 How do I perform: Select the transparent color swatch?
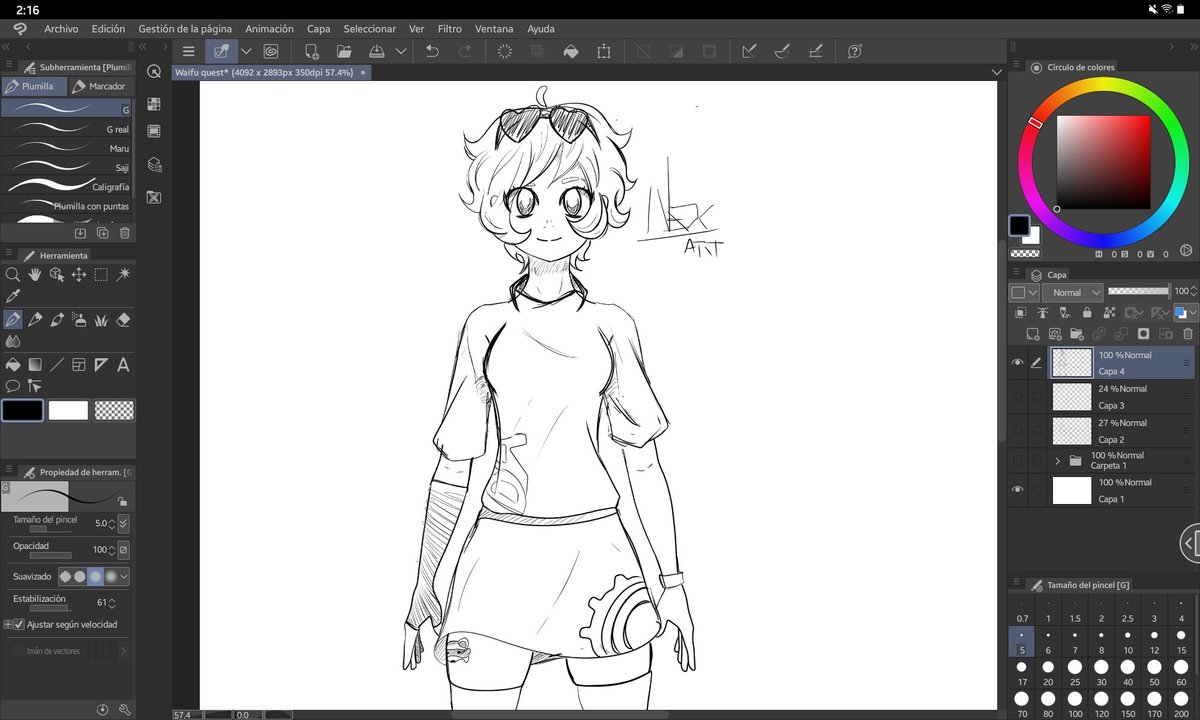click(x=114, y=410)
